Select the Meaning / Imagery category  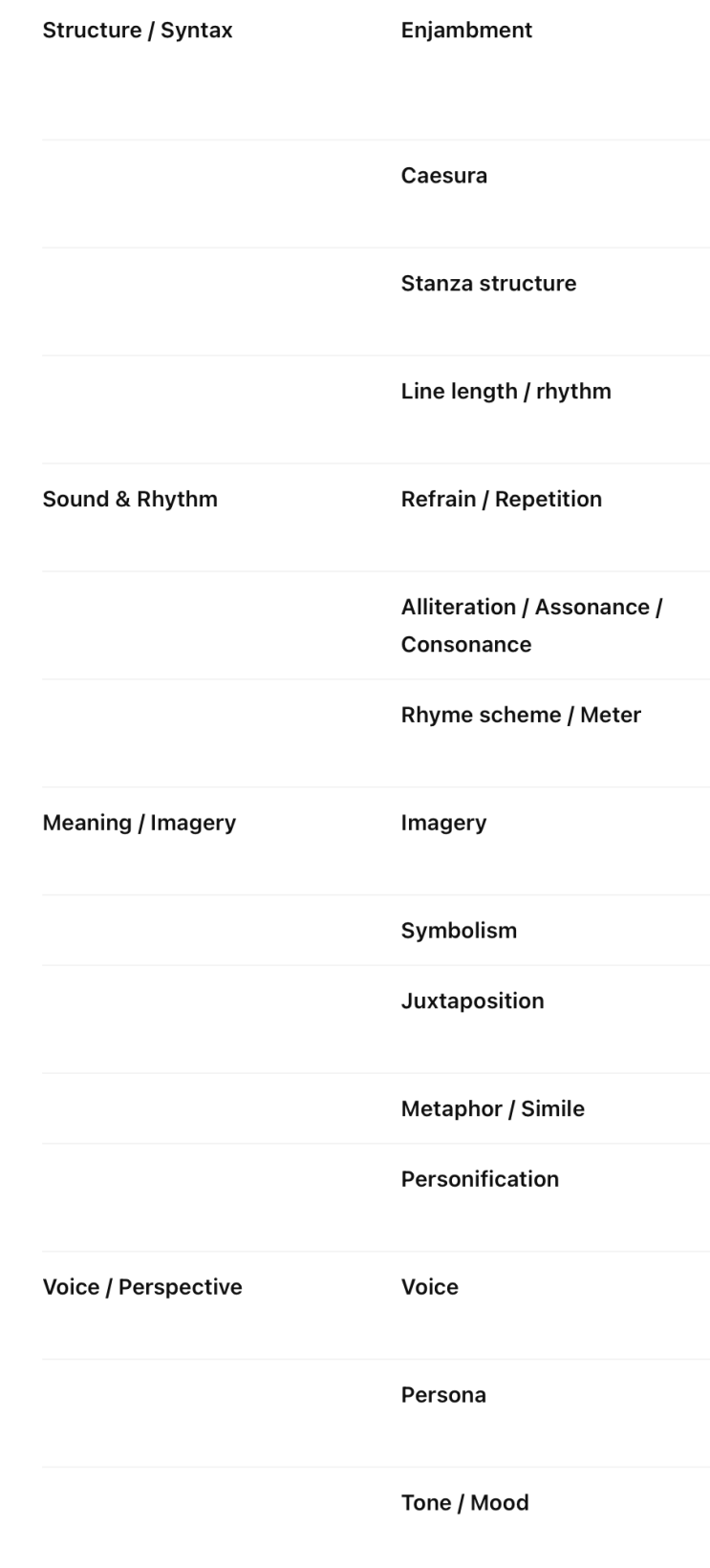139,824
